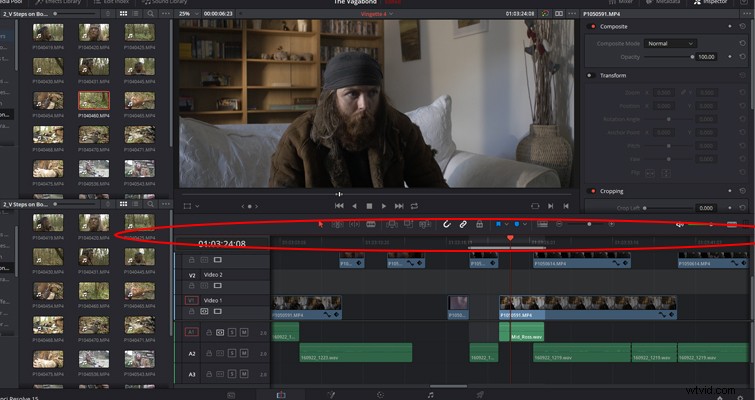This screenshot has height=400, width=755.
Task: Click the 01:03:24:08 timeline timecode display
Action: (222, 244)
